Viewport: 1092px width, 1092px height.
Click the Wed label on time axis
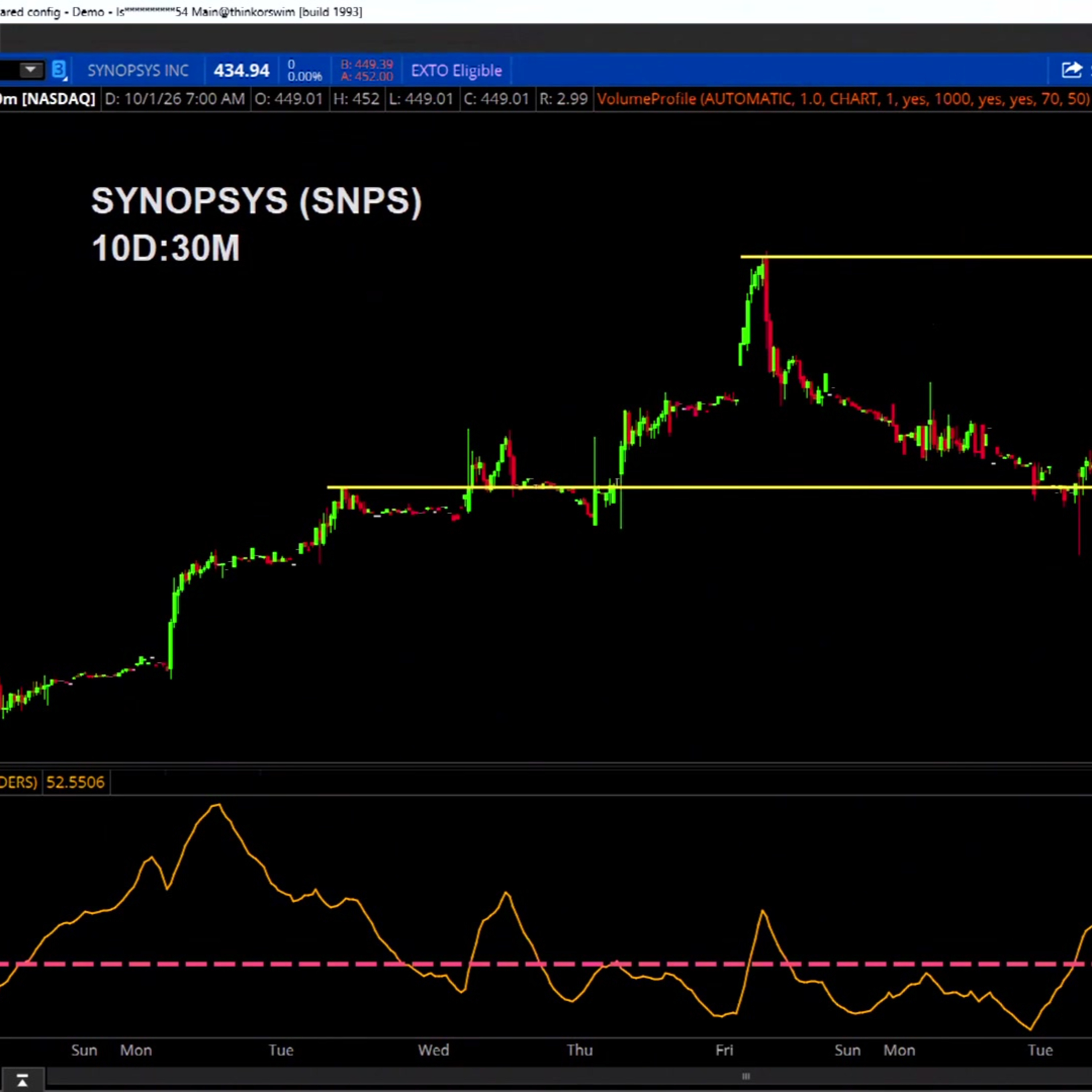pos(434,1050)
